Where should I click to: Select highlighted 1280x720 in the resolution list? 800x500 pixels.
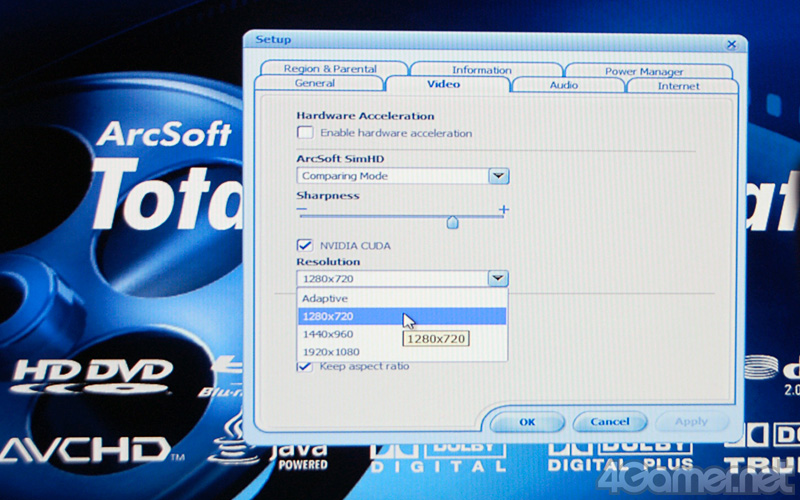(x=402, y=316)
